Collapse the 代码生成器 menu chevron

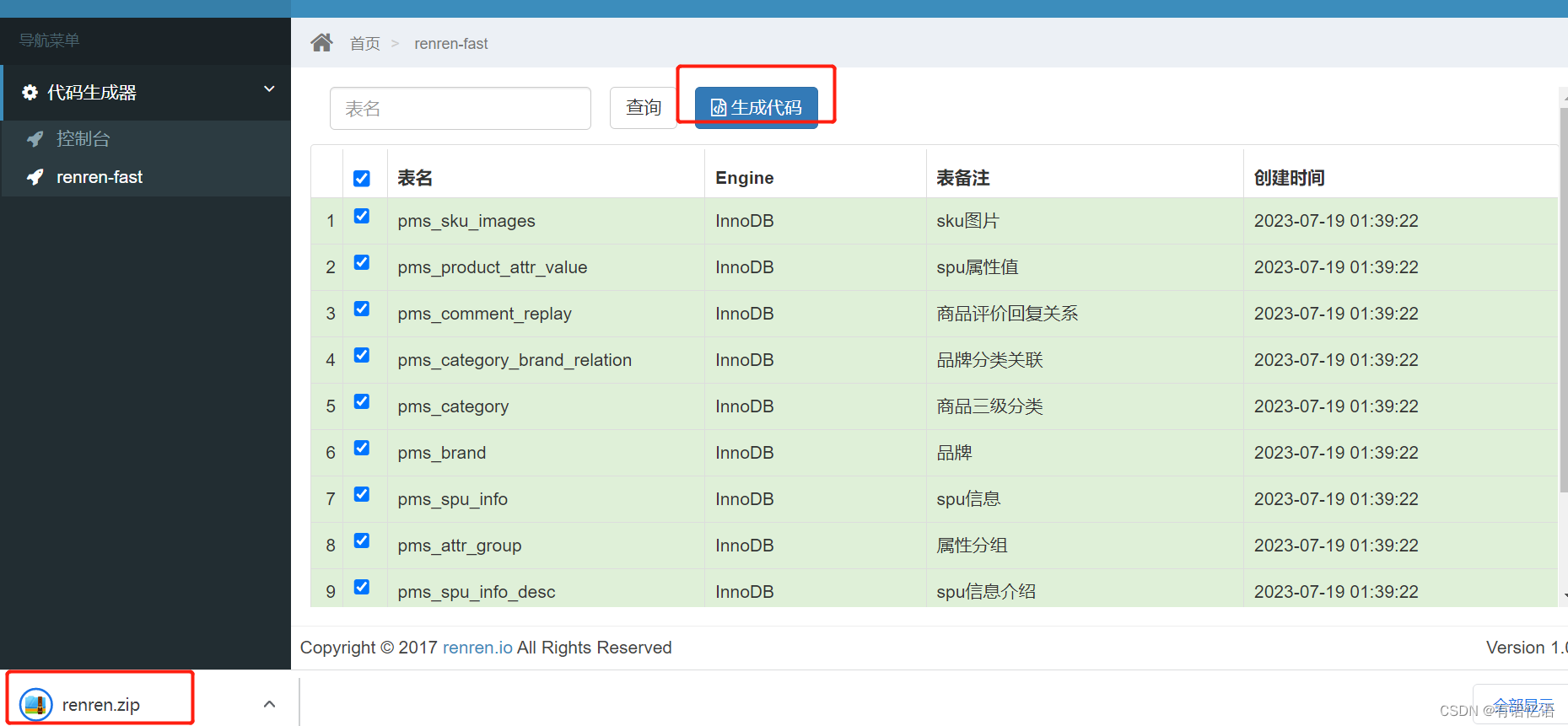pyautogui.click(x=269, y=89)
